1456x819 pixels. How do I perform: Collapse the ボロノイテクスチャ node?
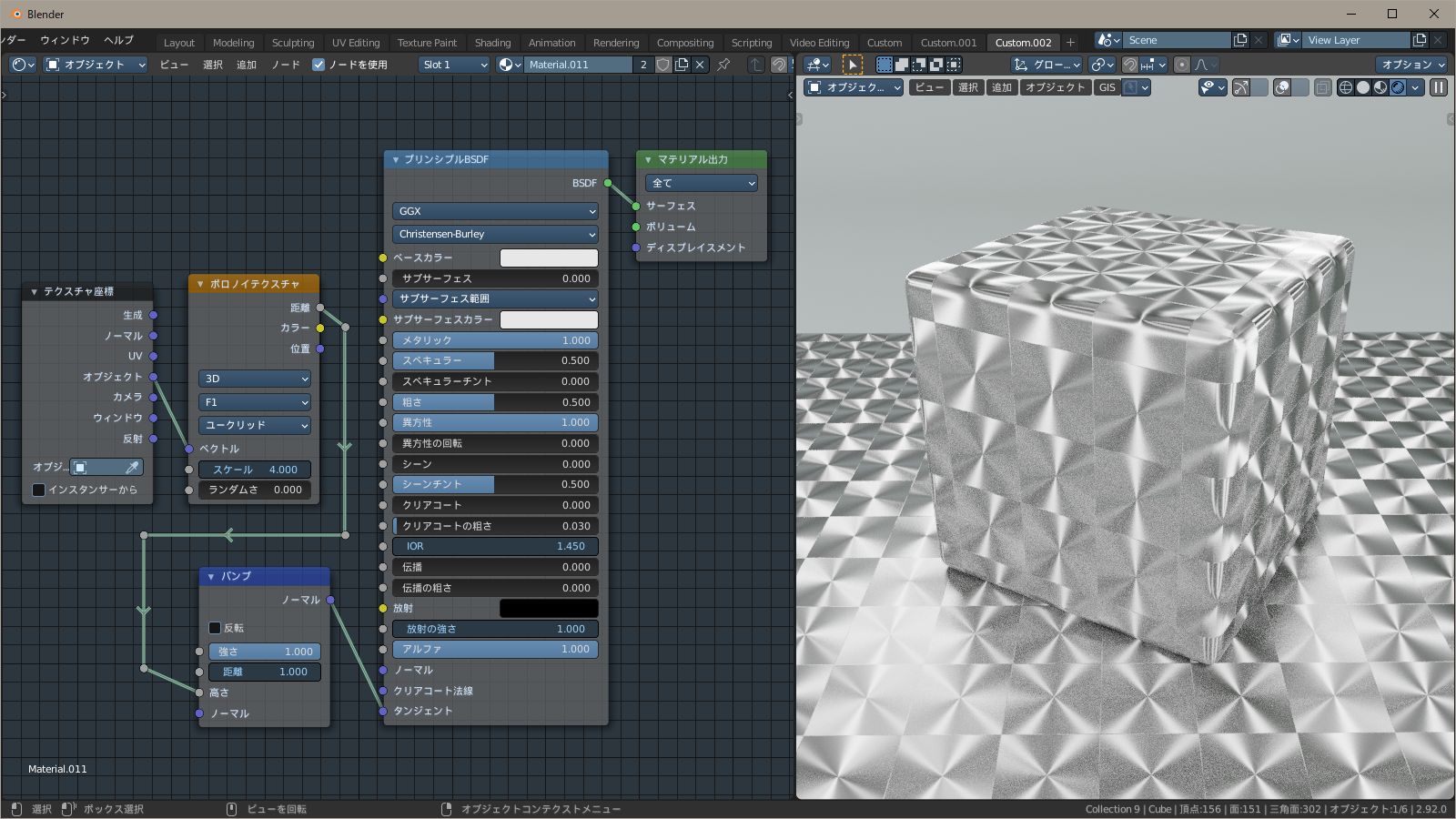200,284
